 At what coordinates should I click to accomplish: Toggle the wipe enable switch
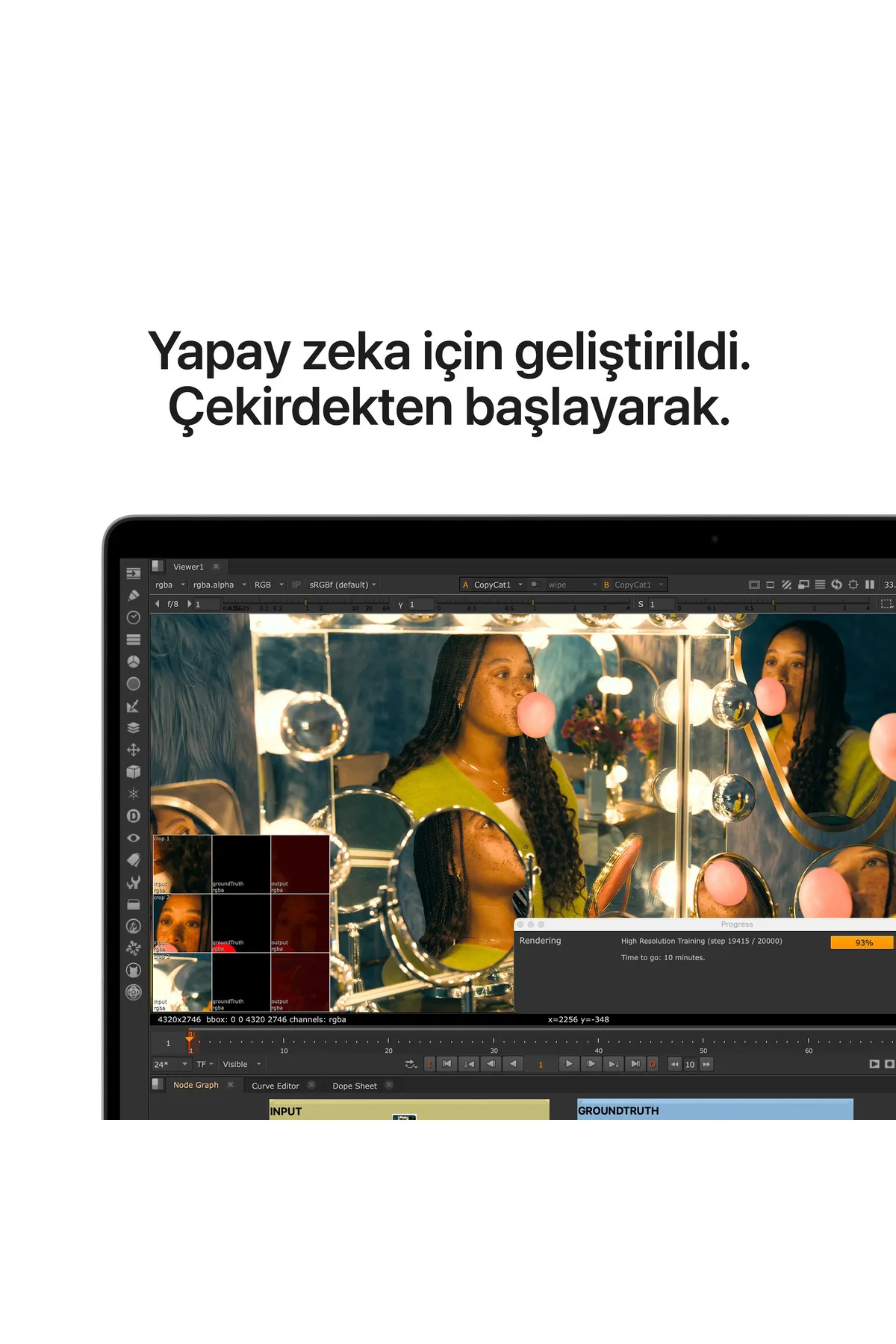click(534, 585)
